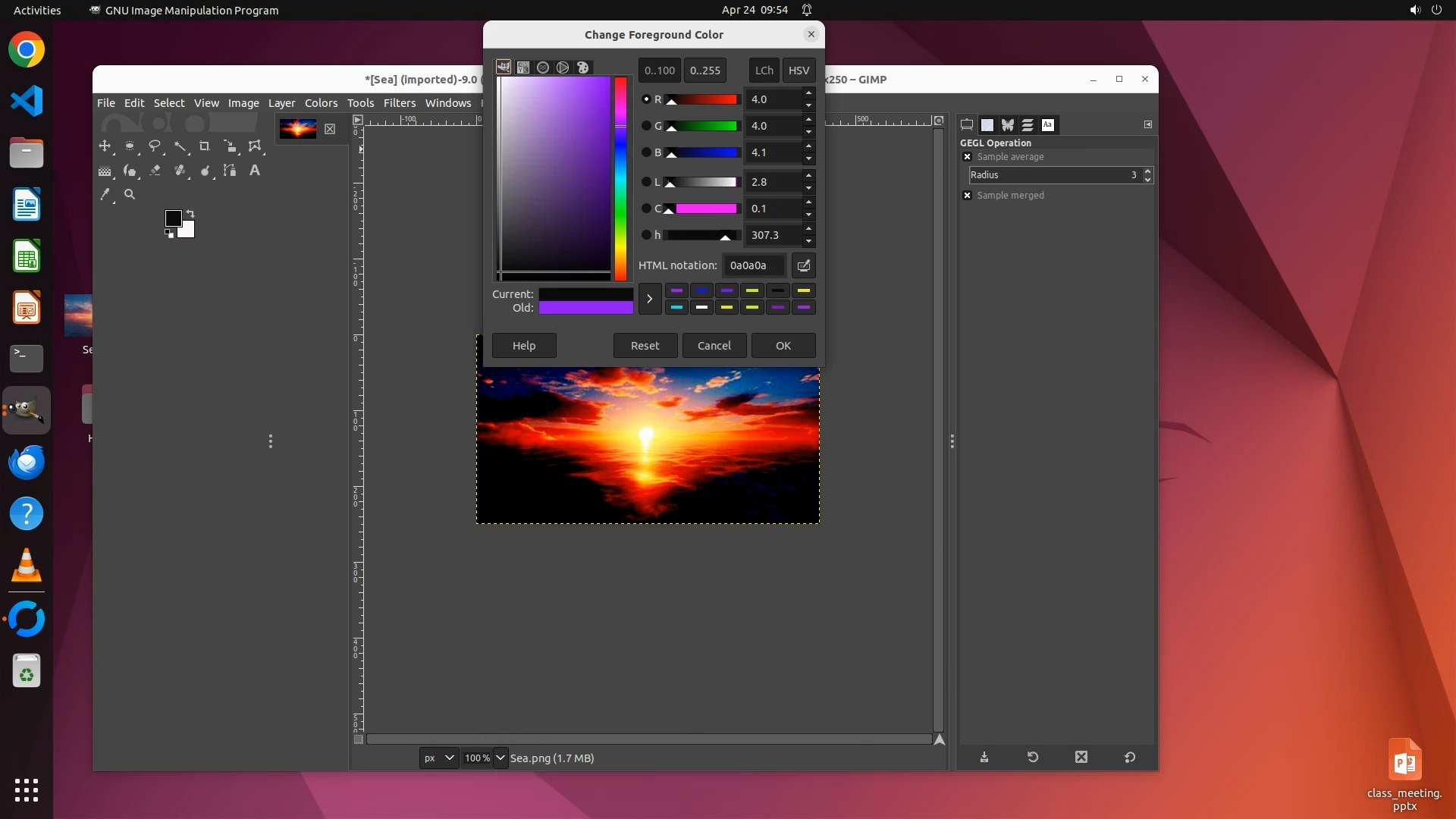Click the Reset button
This screenshot has width=1456, height=819.
(x=645, y=346)
